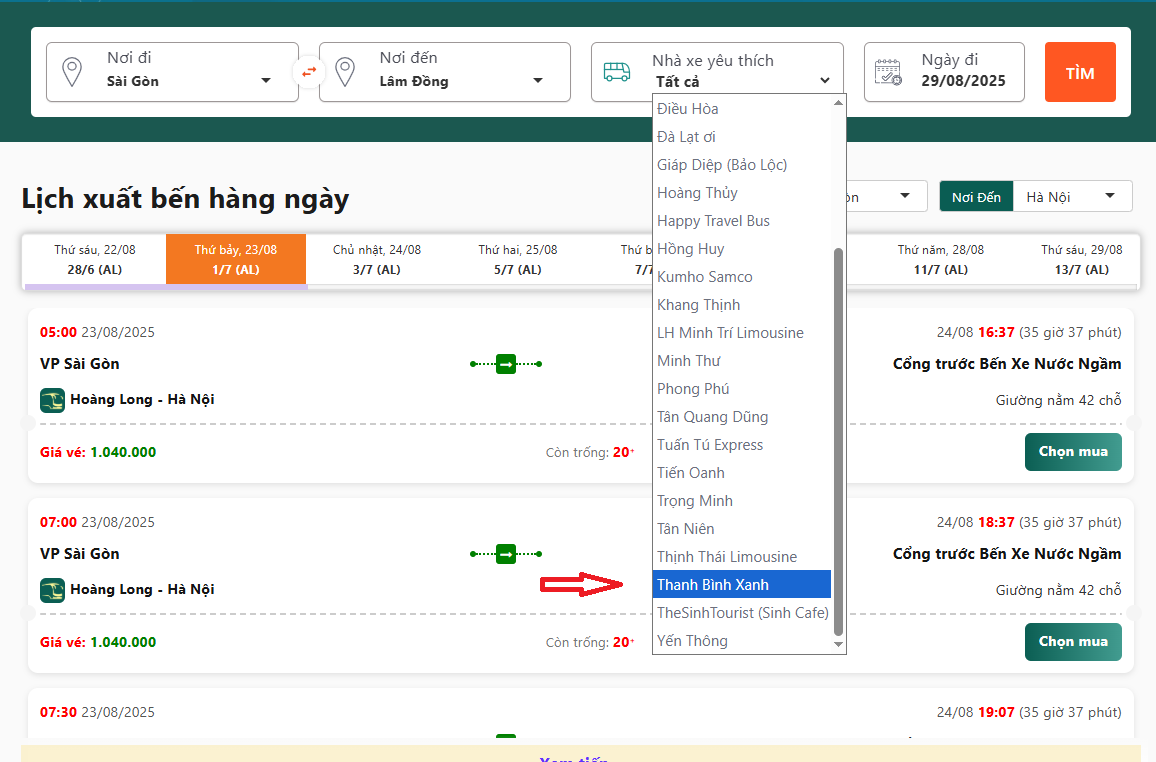Screen dimensions: 1156x762
Task: Select the highlighted Thanh Bình Xanh option
Action: pyautogui.click(x=742, y=585)
